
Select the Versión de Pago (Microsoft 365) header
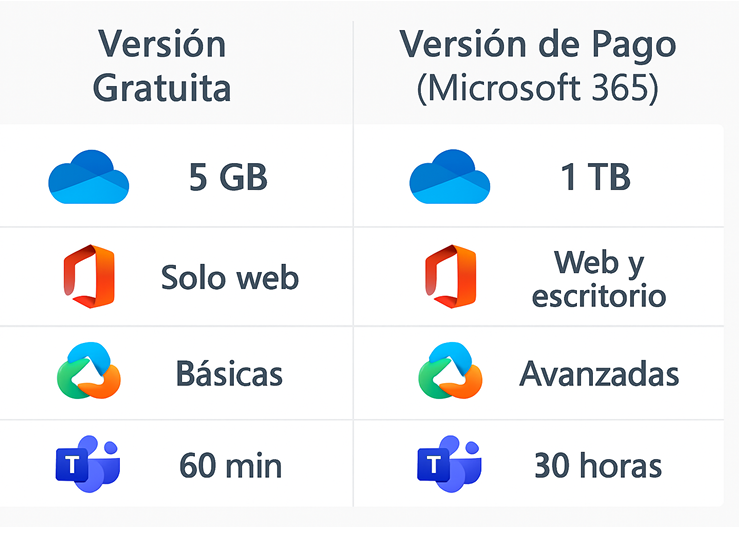[x=538, y=66]
